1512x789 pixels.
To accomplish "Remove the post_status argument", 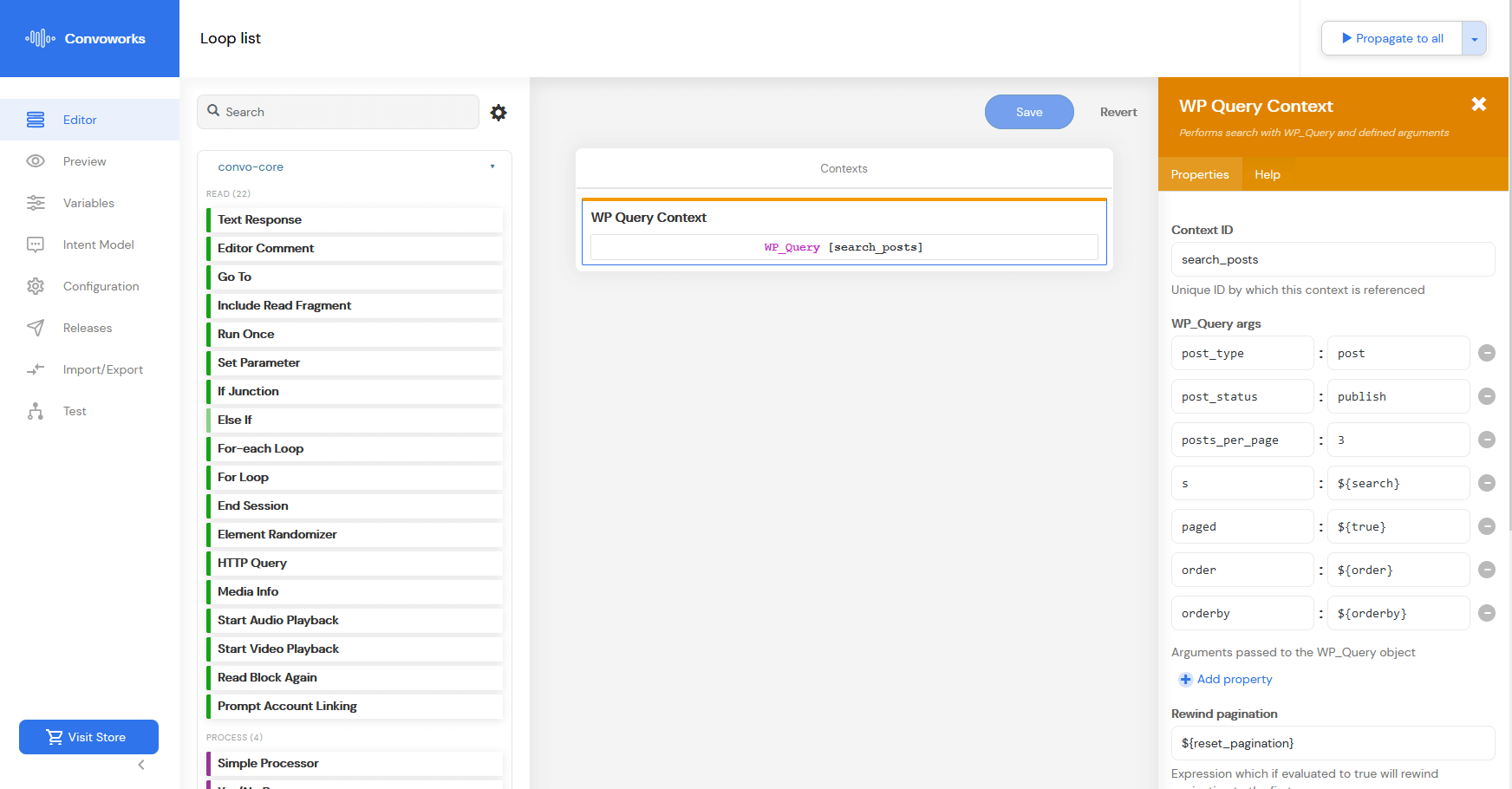I will tap(1487, 396).
